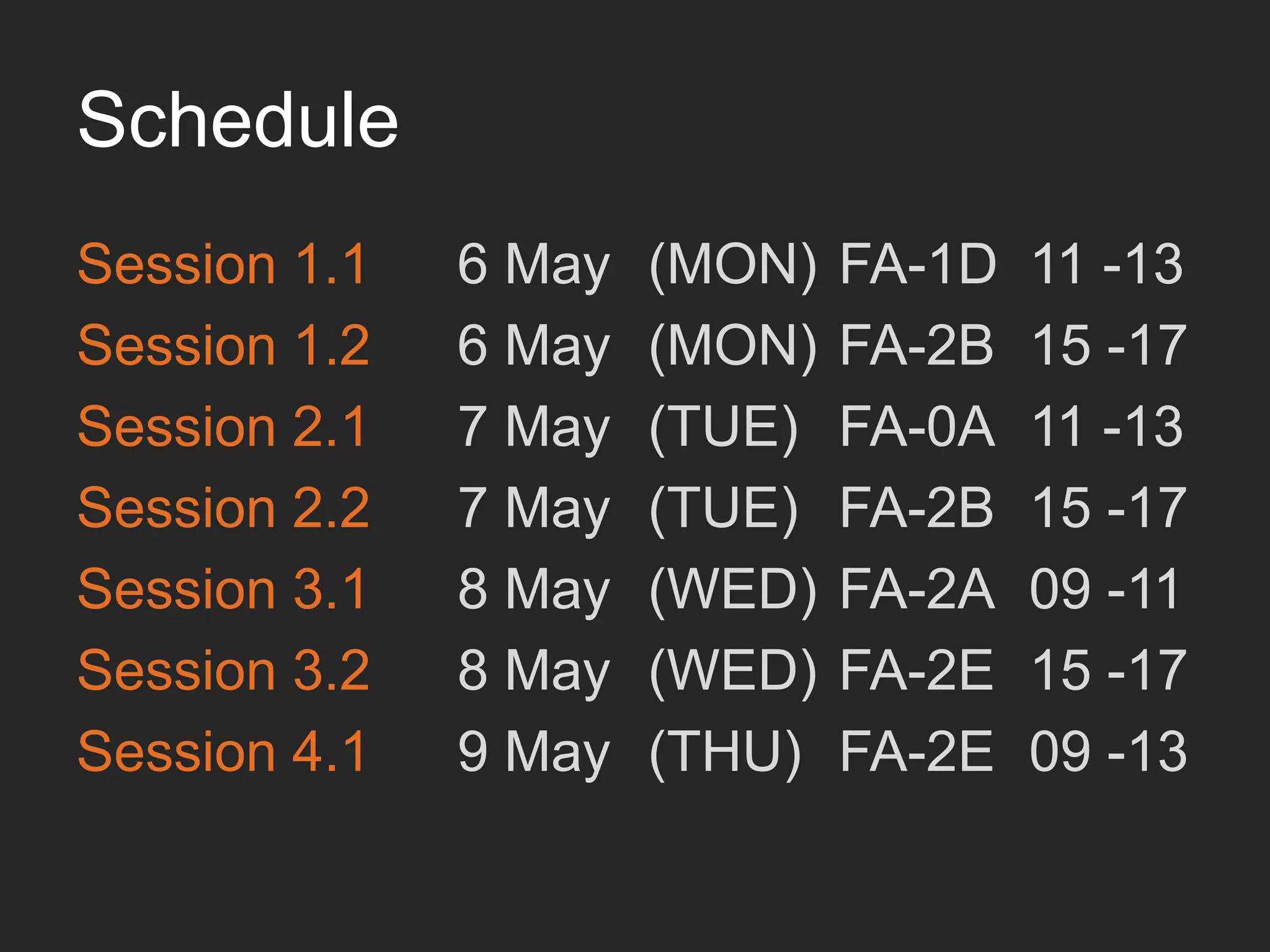
Task: Click the 09 -13 time slot
Action: (x=1108, y=751)
